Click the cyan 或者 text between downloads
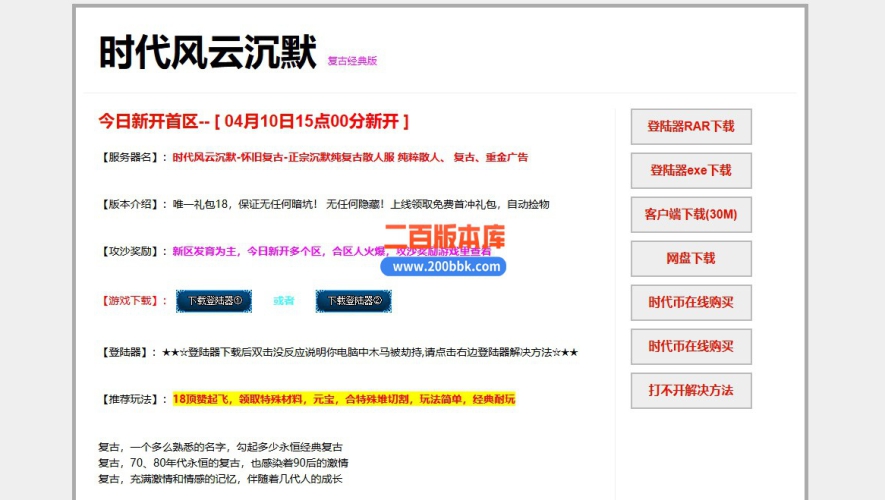This screenshot has width=885, height=500. [284, 301]
